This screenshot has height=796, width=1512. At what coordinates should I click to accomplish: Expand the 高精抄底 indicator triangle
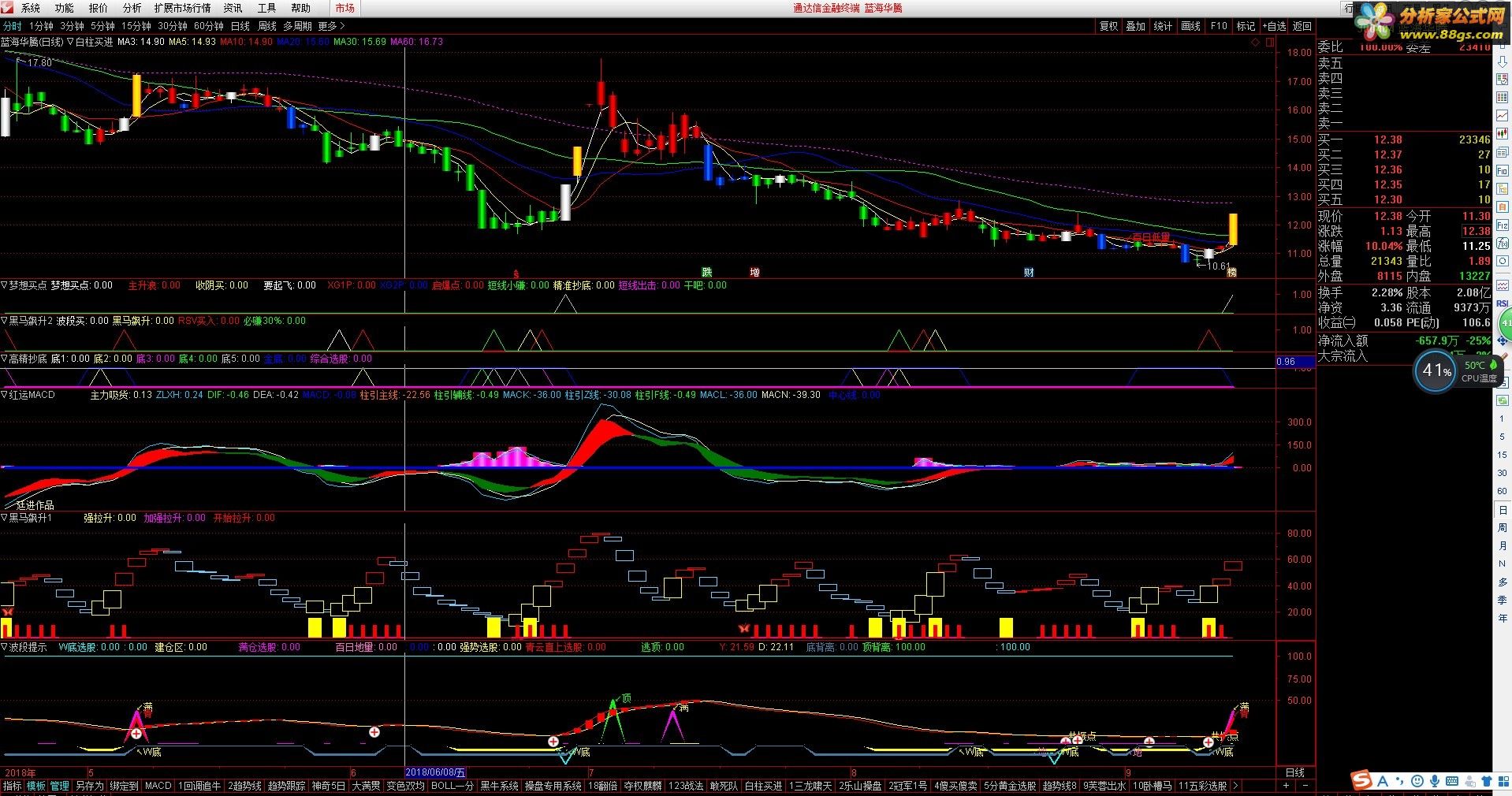click(x=4, y=359)
